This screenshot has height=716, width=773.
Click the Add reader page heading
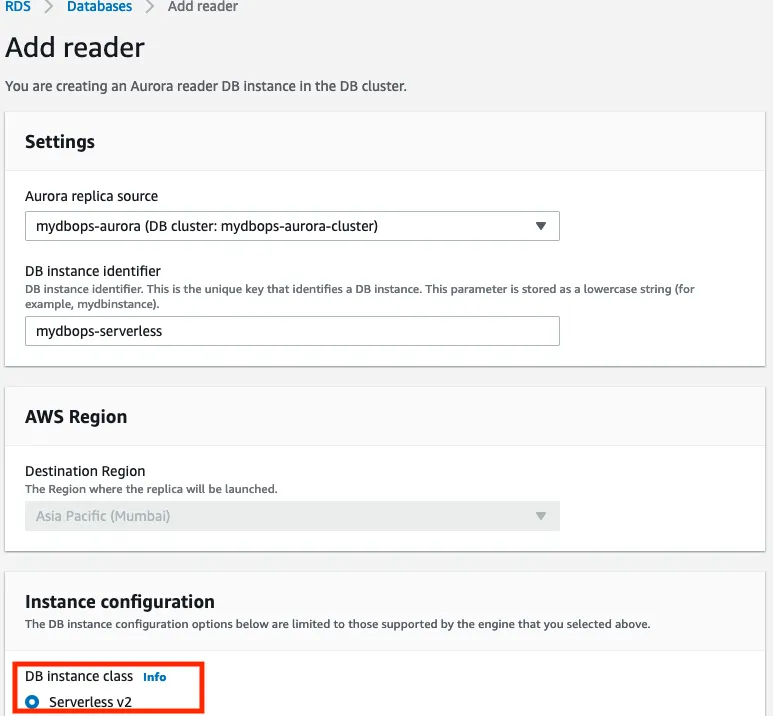click(x=75, y=48)
